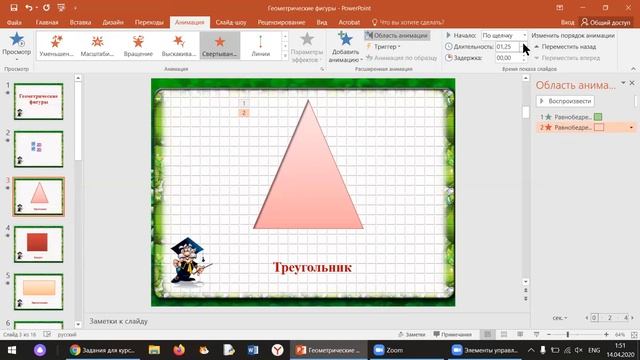Open the Файл menu tab

[x=14, y=22]
